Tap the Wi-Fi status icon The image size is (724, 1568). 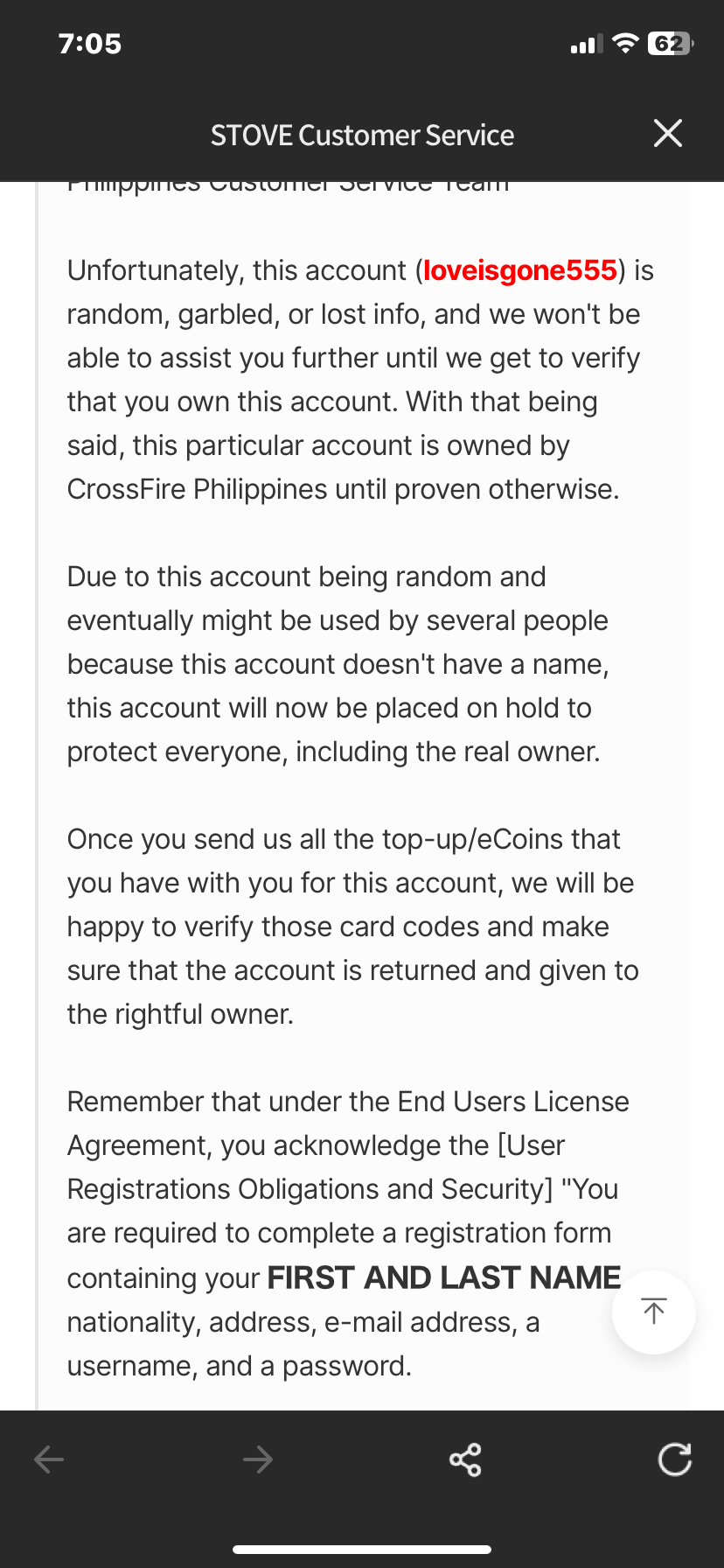(x=625, y=44)
